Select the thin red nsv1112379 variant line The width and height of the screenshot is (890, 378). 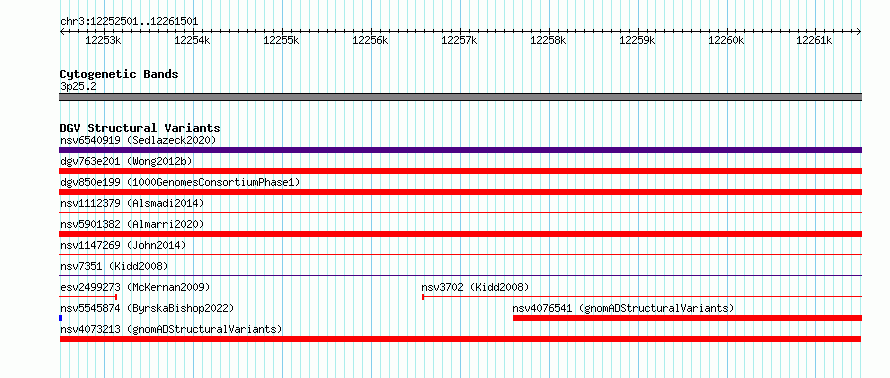[x=461, y=213]
